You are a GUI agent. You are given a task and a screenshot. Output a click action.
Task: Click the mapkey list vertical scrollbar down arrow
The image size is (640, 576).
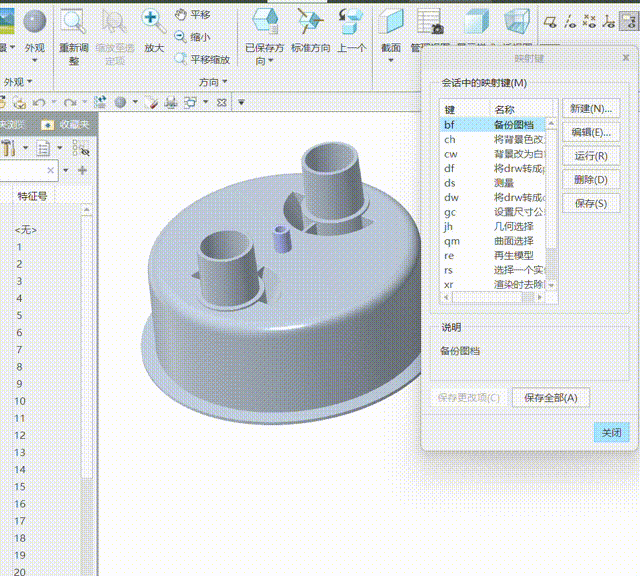pos(551,285)
